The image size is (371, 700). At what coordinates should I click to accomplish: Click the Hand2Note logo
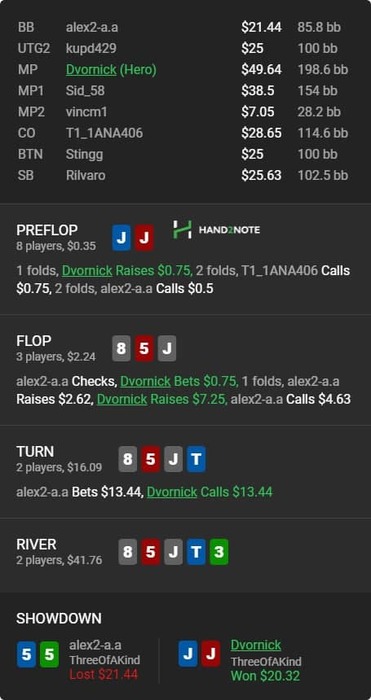pos(217,230)
